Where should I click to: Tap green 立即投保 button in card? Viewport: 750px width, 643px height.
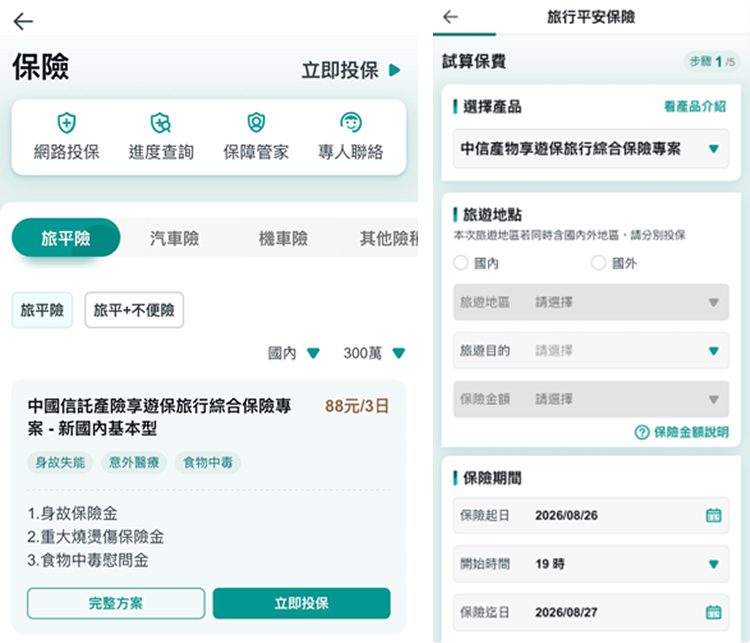tap(301, 603)
